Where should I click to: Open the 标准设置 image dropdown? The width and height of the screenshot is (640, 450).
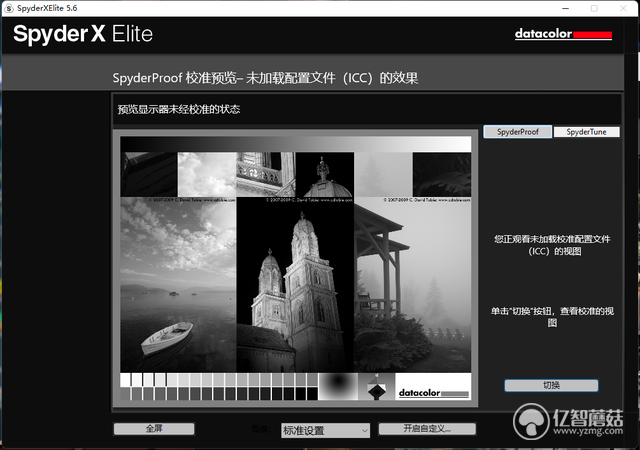(x=325, y=430)
